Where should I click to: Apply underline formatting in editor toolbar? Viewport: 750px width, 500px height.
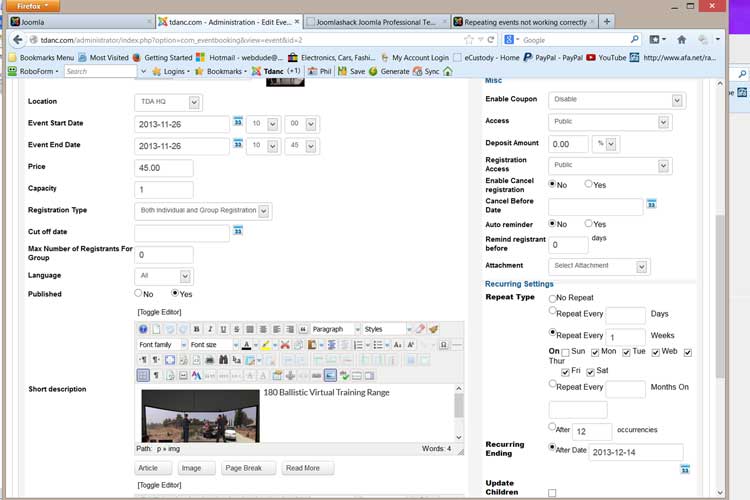221,329
